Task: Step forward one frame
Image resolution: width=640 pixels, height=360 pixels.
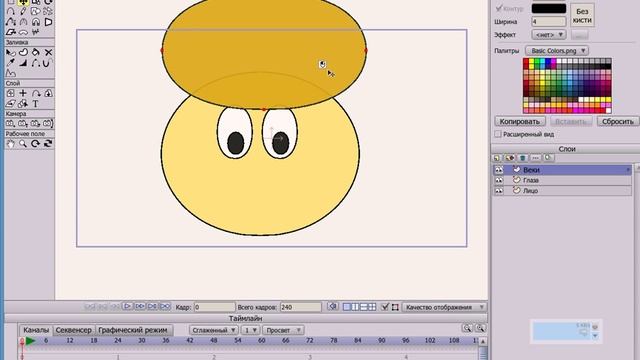Action: click(140, 306)
